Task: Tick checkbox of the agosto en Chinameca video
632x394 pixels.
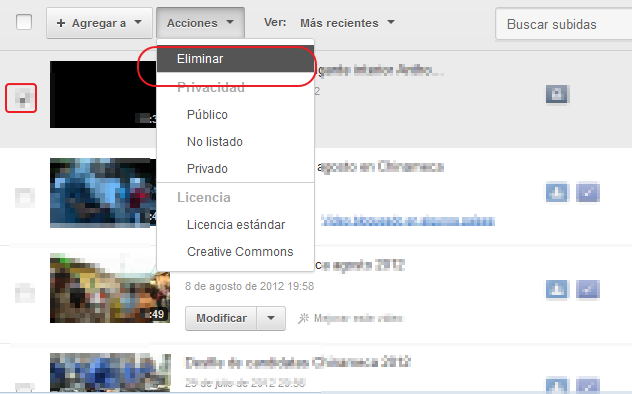Action: click(25, 197)
